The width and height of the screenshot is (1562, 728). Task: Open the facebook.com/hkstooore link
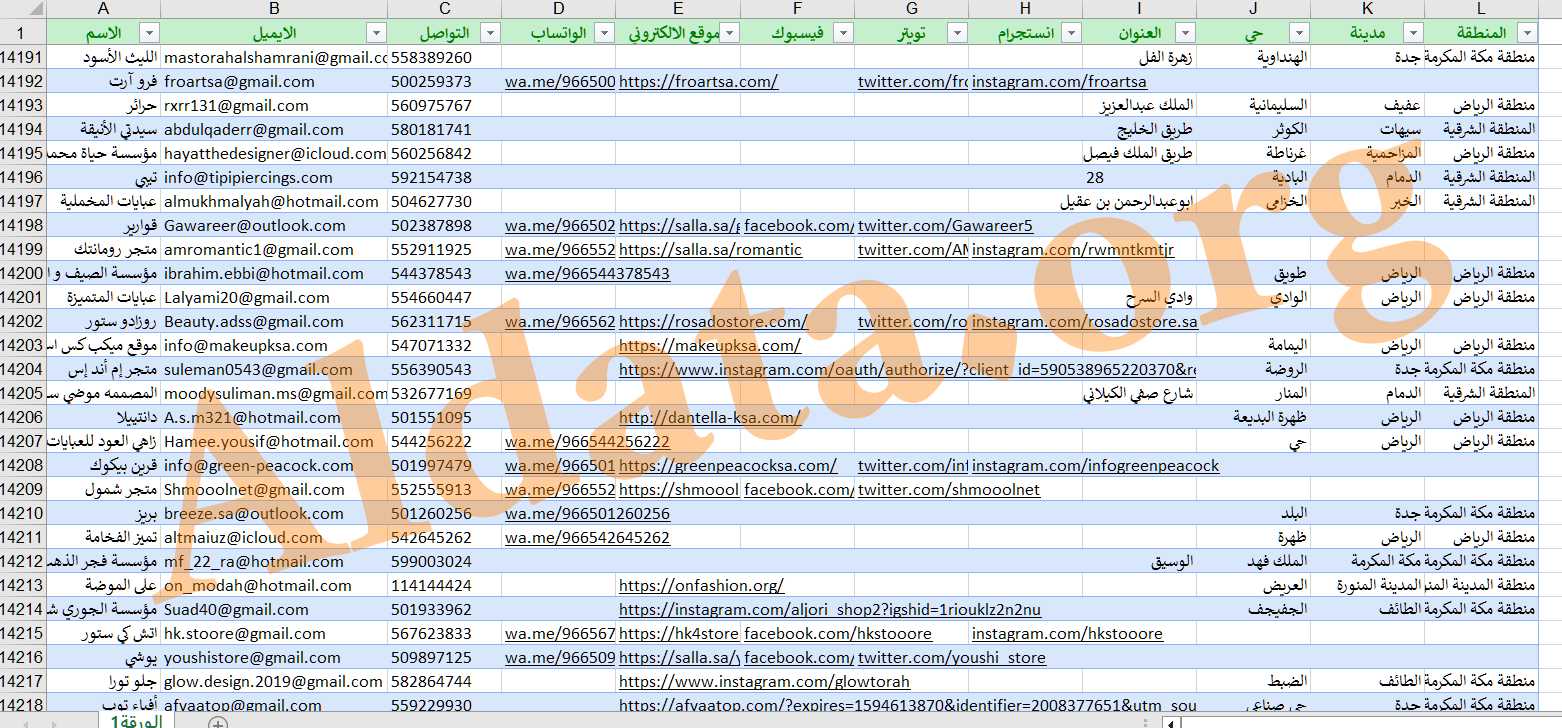click(838, 633)
